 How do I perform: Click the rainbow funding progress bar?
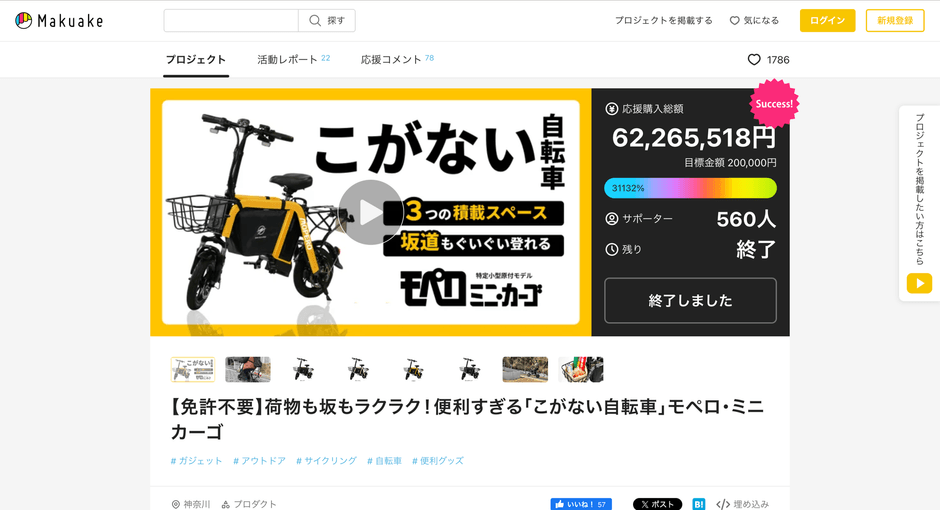(x=690, y=188)
